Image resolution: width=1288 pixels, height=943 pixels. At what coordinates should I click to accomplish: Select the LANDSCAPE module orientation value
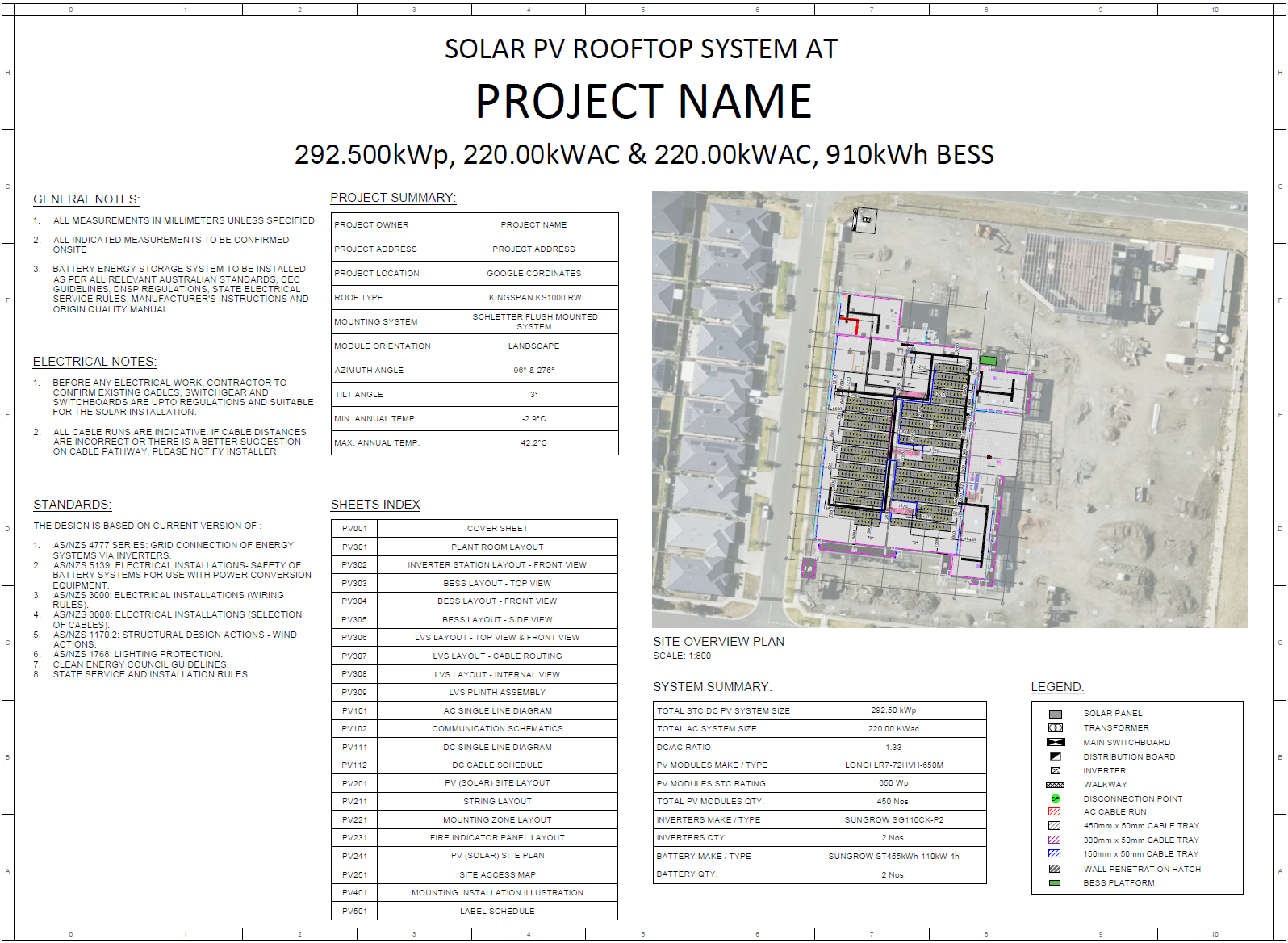(x=534, y=346)
